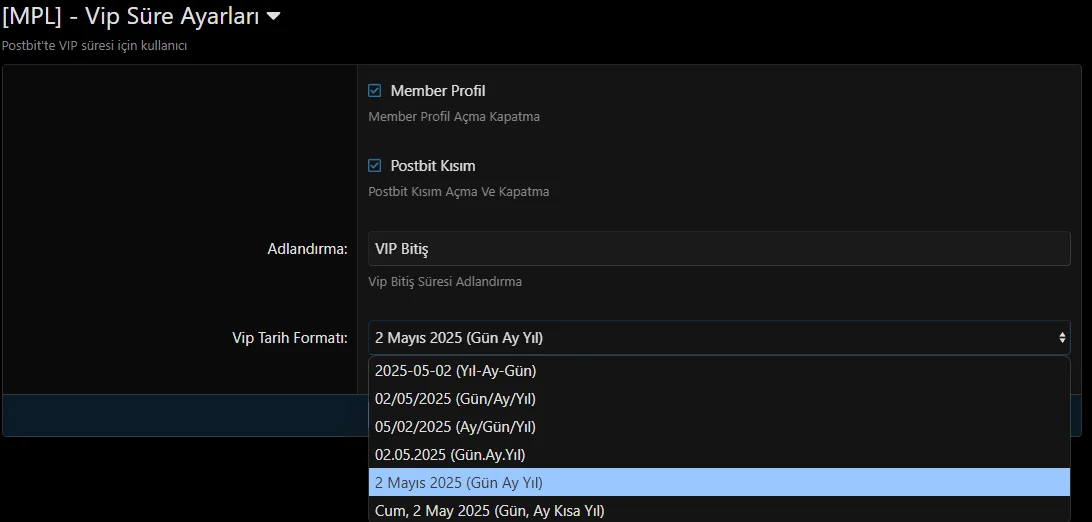Select the Cum, 2 May 2025 format

coord(490,511)
